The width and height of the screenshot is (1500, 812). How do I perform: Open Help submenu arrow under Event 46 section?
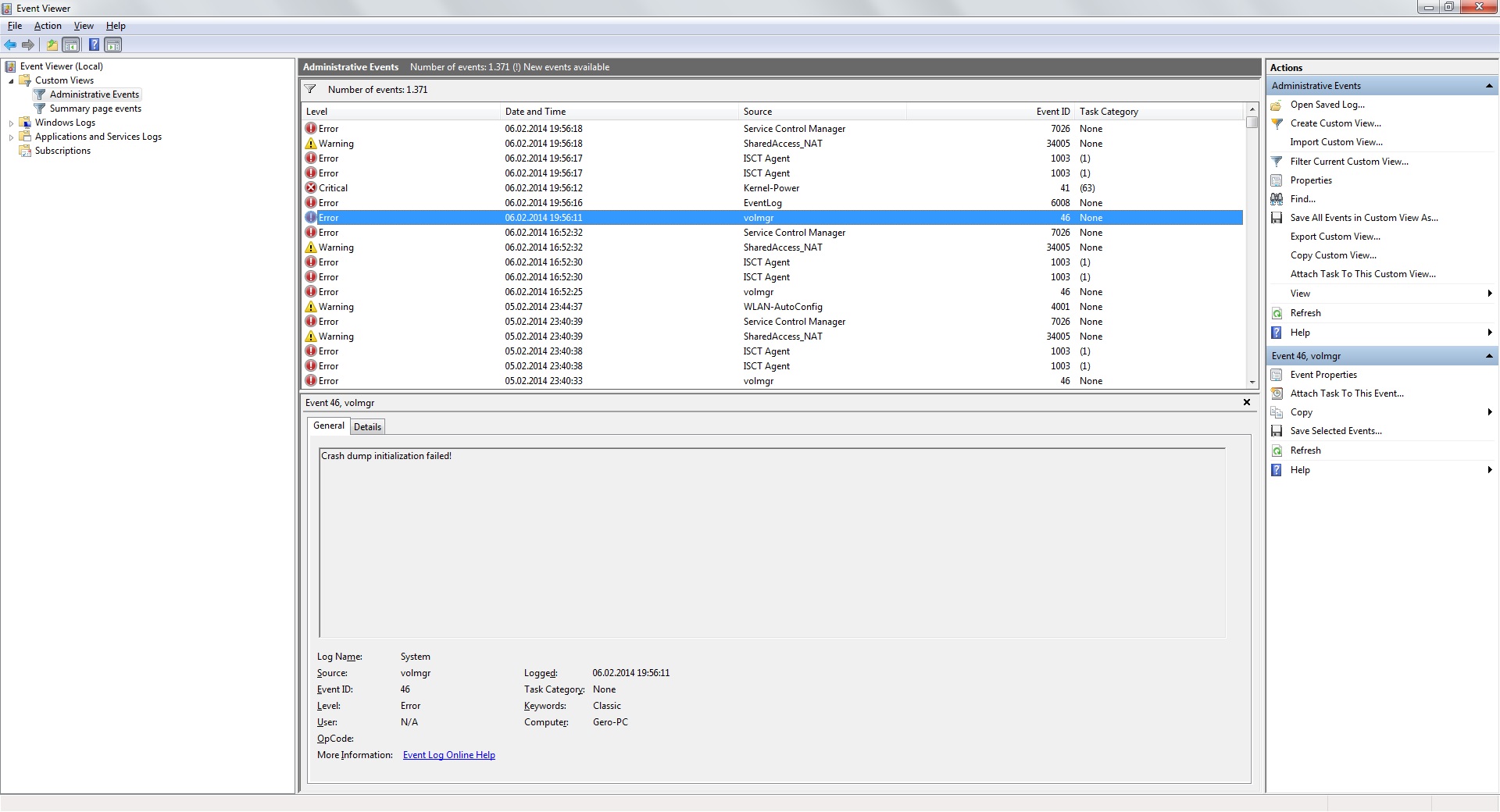tap(1490, 470)
